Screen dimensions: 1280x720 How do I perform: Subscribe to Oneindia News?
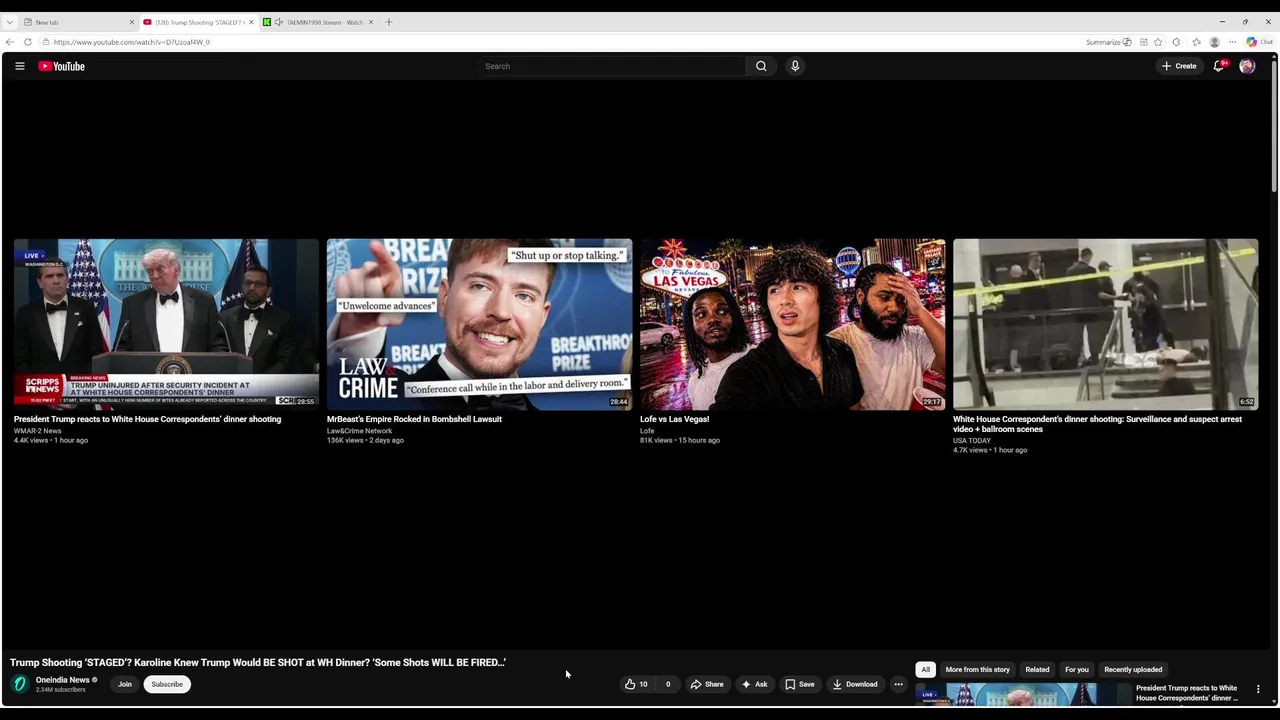pos(167,684)
